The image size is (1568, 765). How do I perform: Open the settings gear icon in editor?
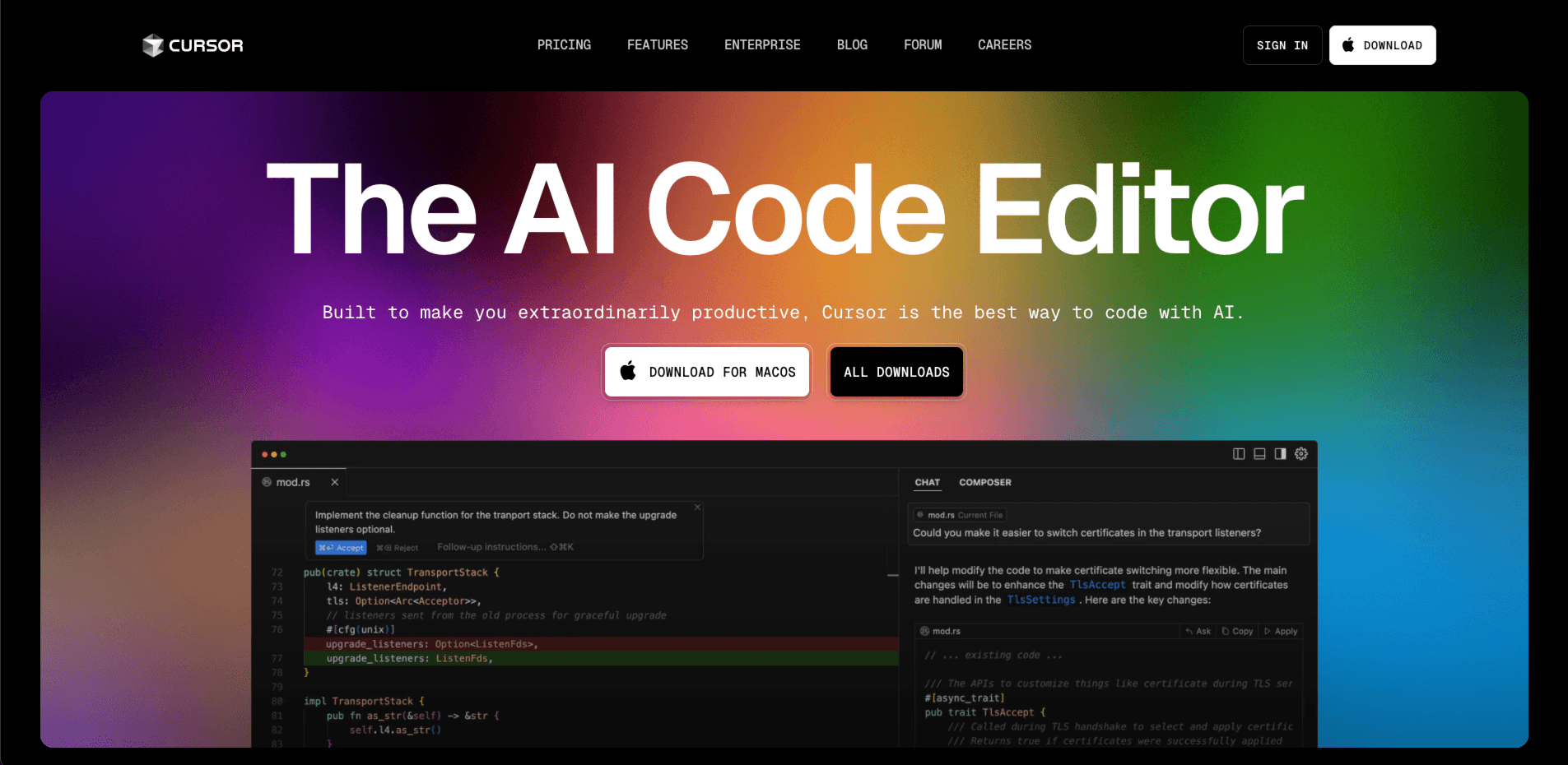(x=1301, y=454)
